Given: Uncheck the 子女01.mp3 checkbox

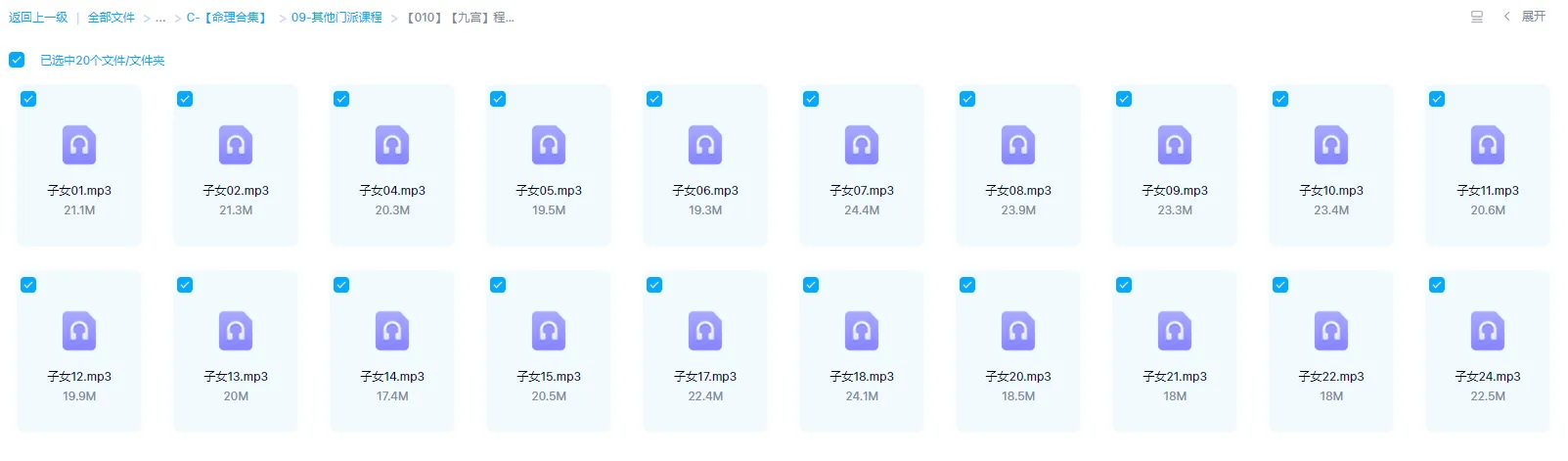Looking at the screenshot, I should [x=28, y=99].
